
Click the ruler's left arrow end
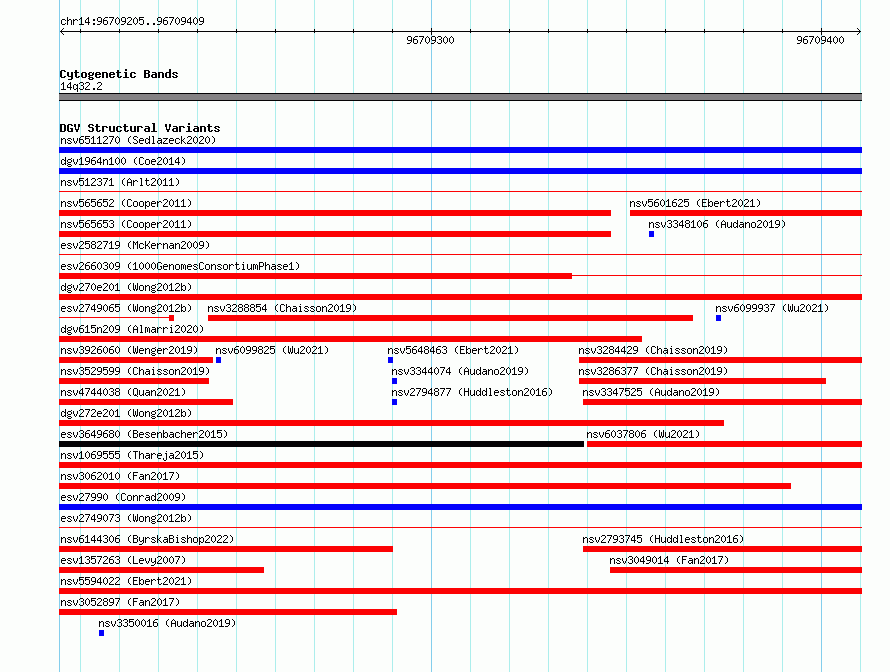coord(62,31)
